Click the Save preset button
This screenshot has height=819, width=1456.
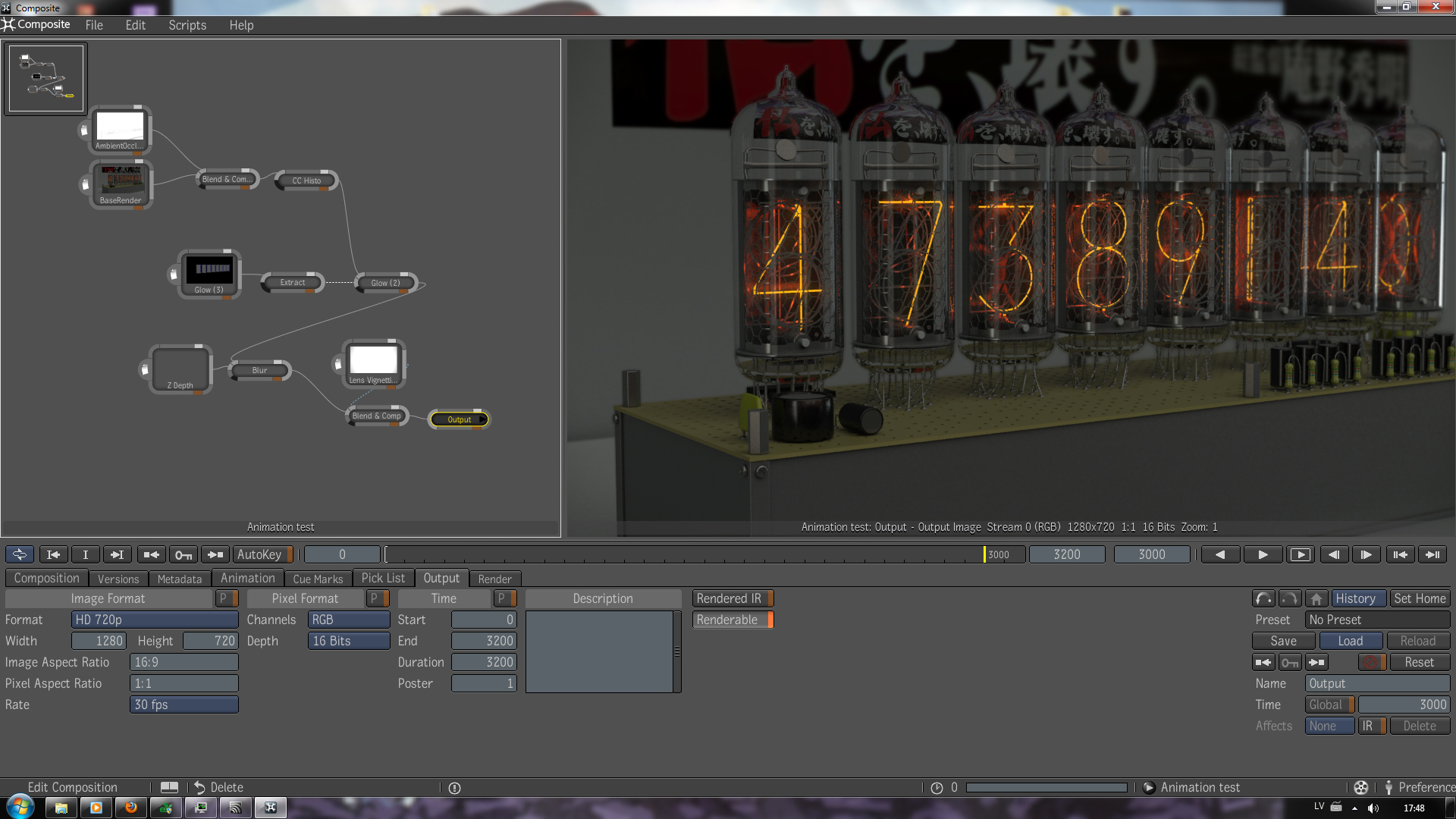point(1283,641)
